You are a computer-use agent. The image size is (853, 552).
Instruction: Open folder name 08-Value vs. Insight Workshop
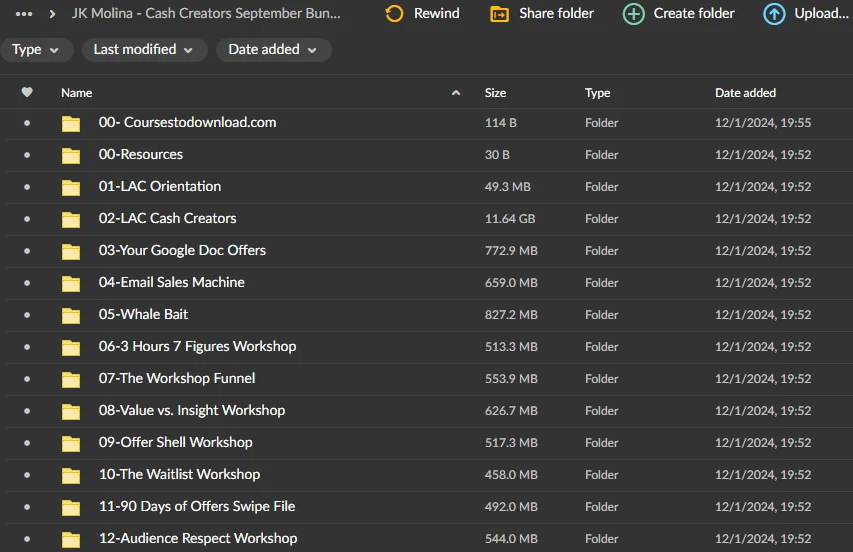(x=192, y=410)
